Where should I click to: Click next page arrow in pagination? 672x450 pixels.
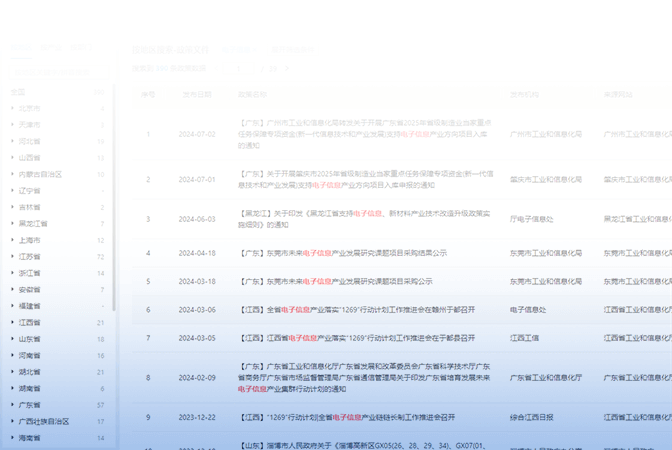click(285, 68)
